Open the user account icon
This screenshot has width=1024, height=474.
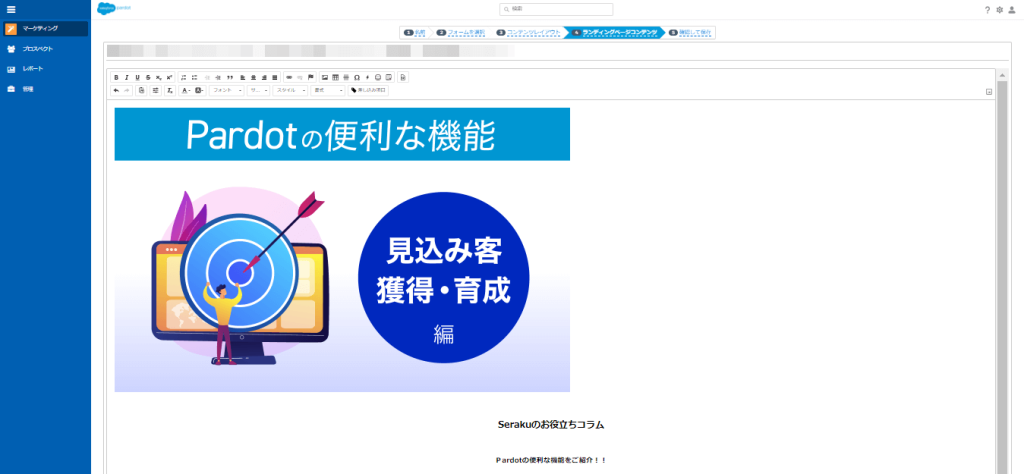coord(1012,10)
